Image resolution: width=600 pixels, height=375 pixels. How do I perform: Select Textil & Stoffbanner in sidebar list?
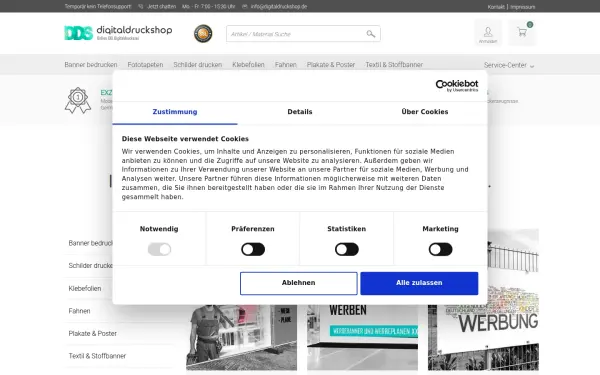tap(97, 356)
